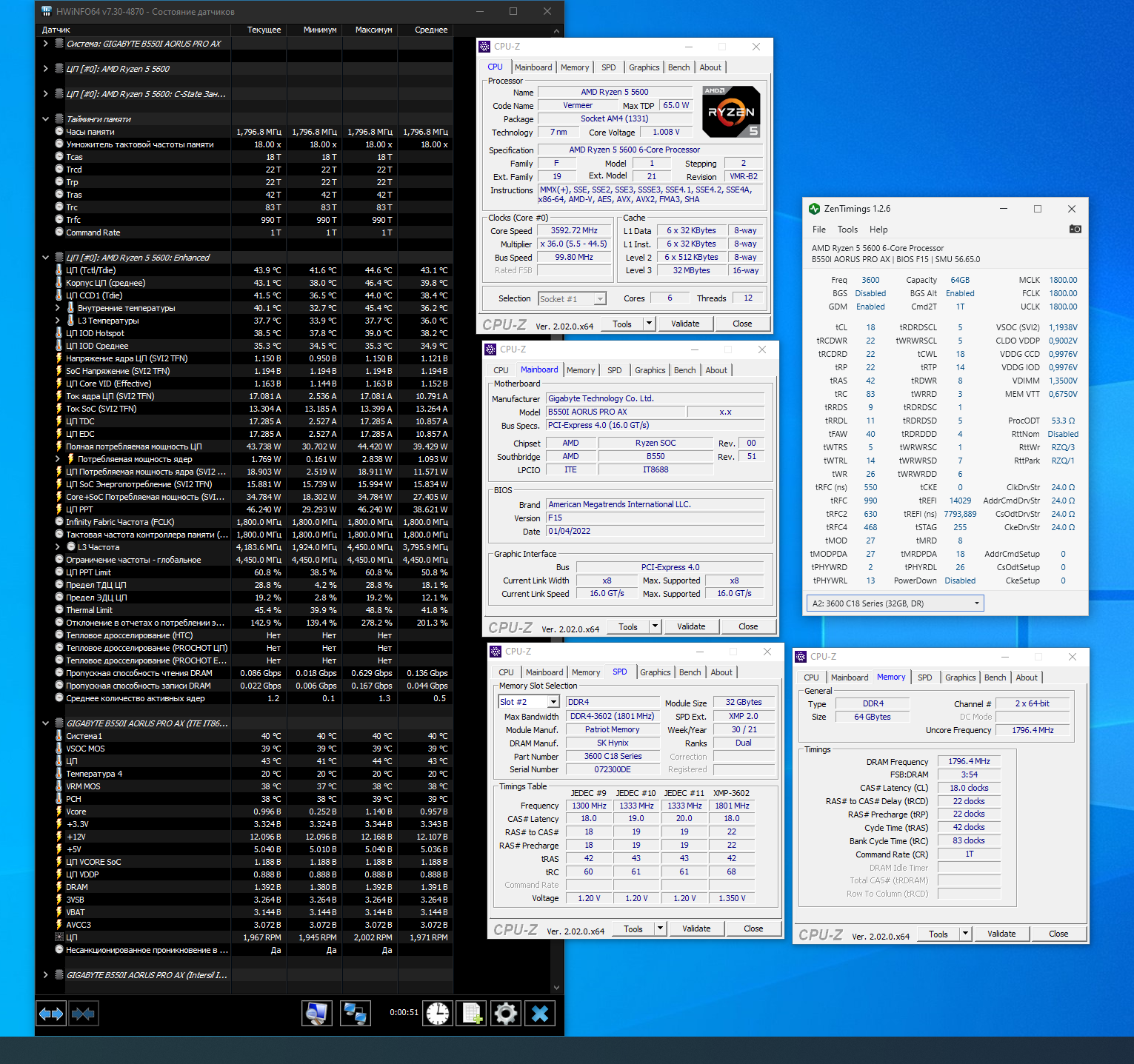
Task: Click lightning icon beside ЦП PPT row
Action: [59, 509]
